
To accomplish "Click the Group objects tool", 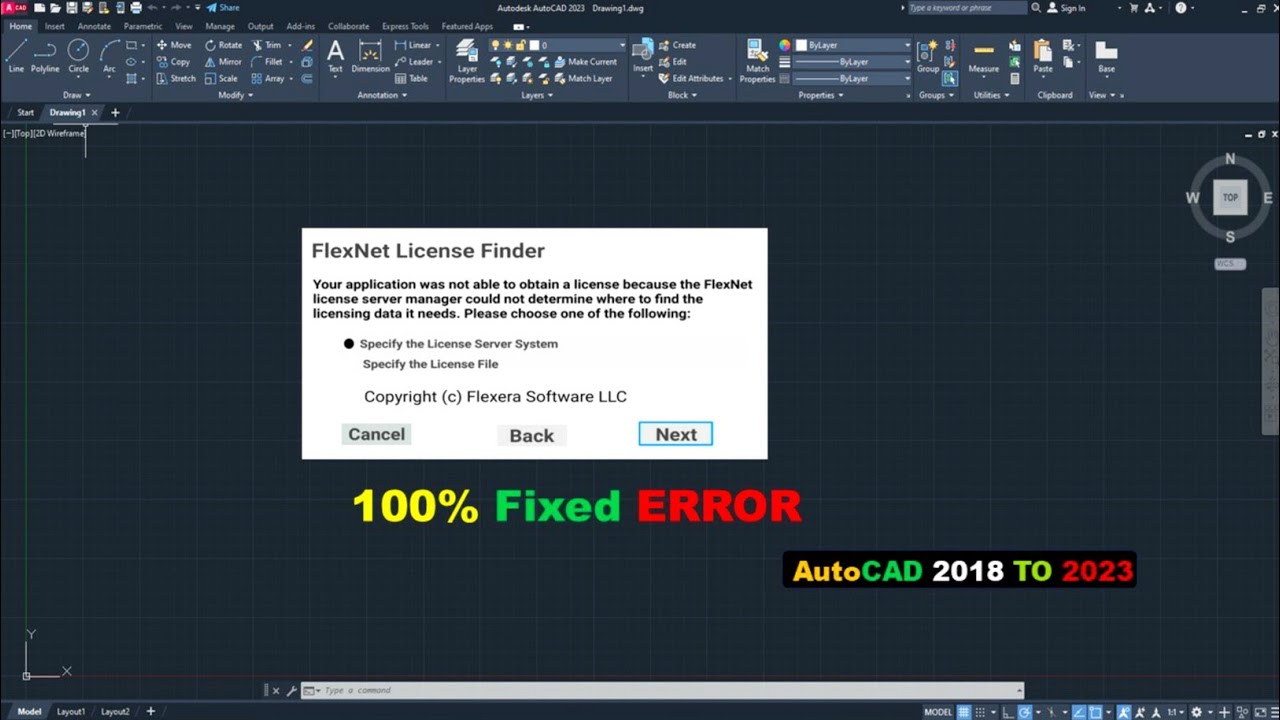I will [928, 56].
